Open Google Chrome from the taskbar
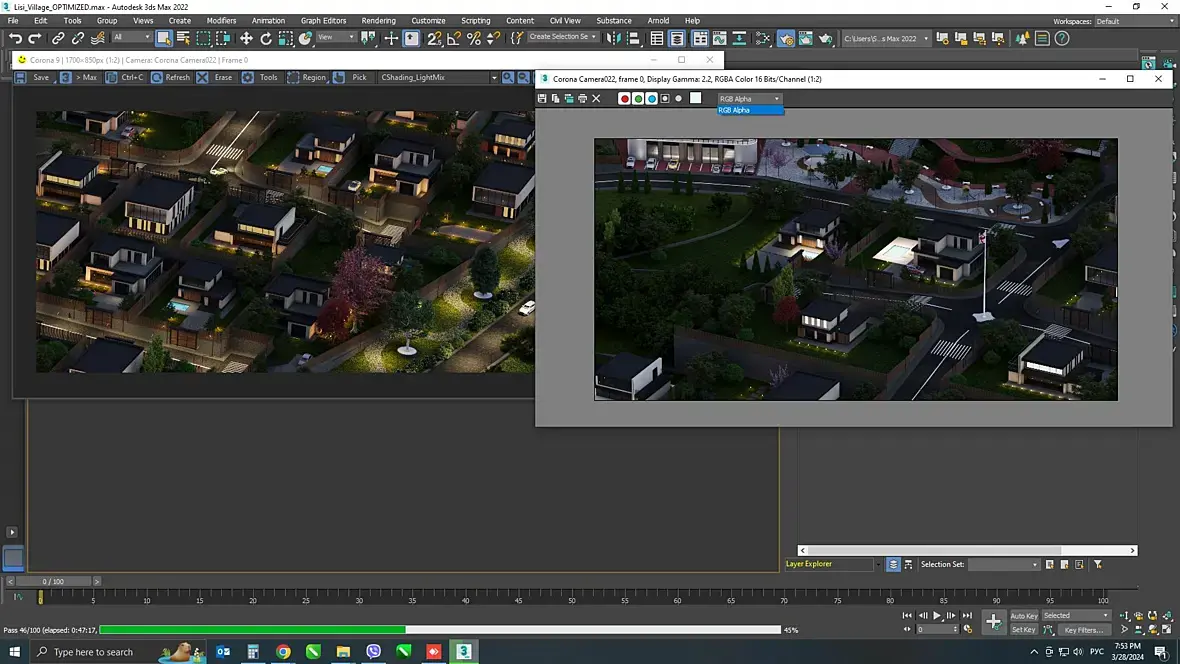The image size is (1180, 664). [x=283, y=652]
